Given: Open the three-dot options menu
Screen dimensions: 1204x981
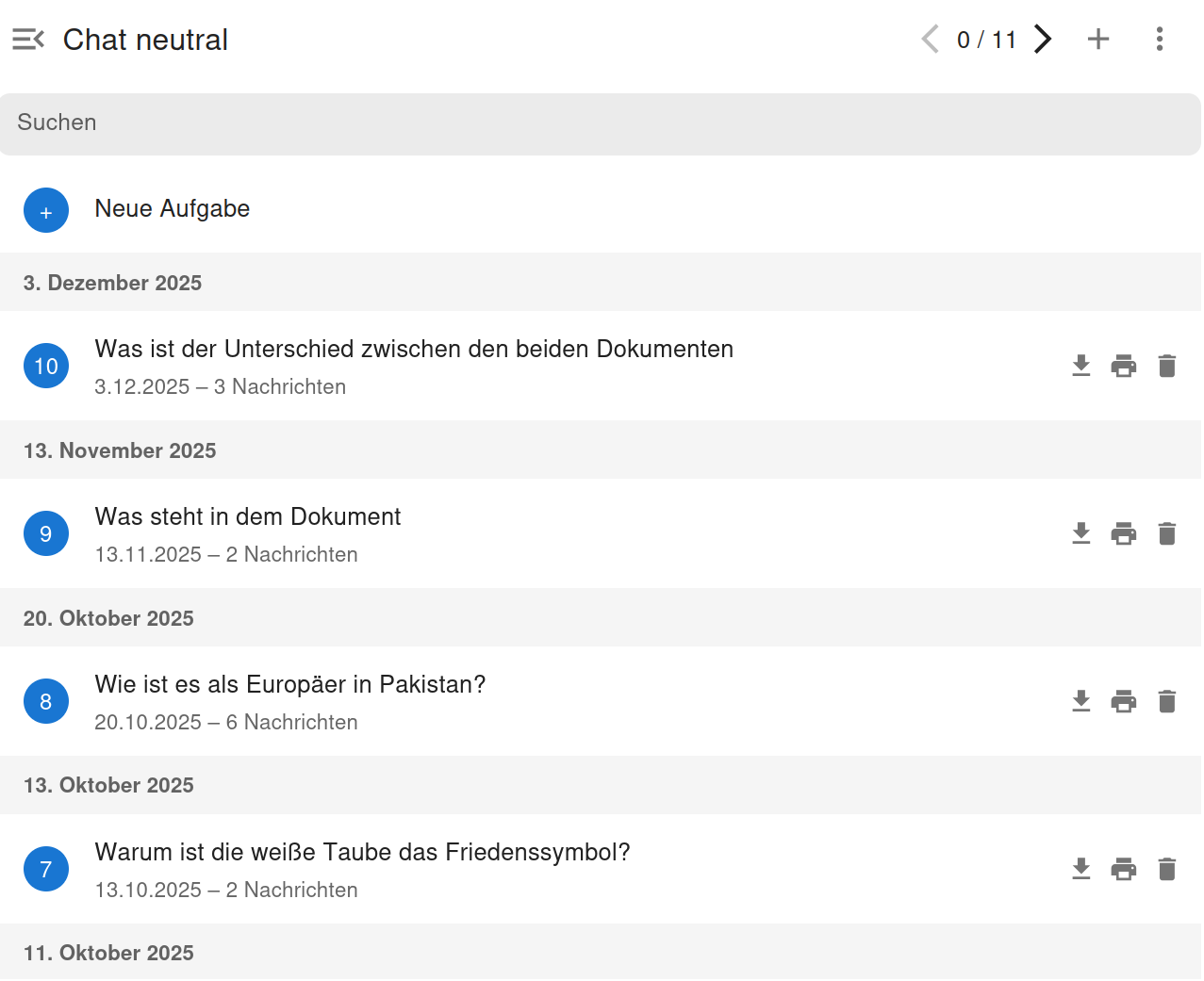Looking at the screenshot, I should pos(1160,39).
